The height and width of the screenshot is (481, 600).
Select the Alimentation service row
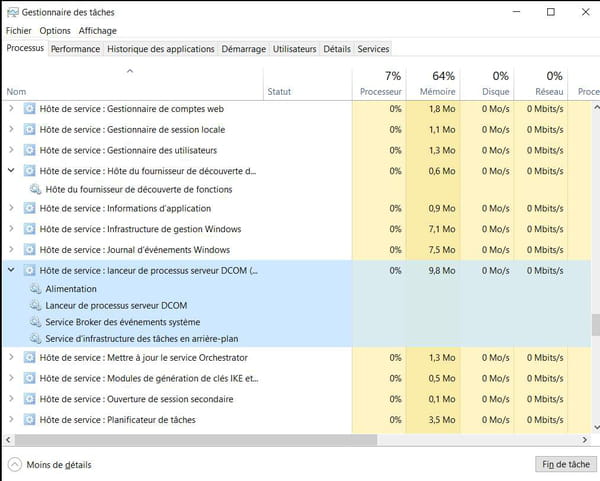[297, 289]
